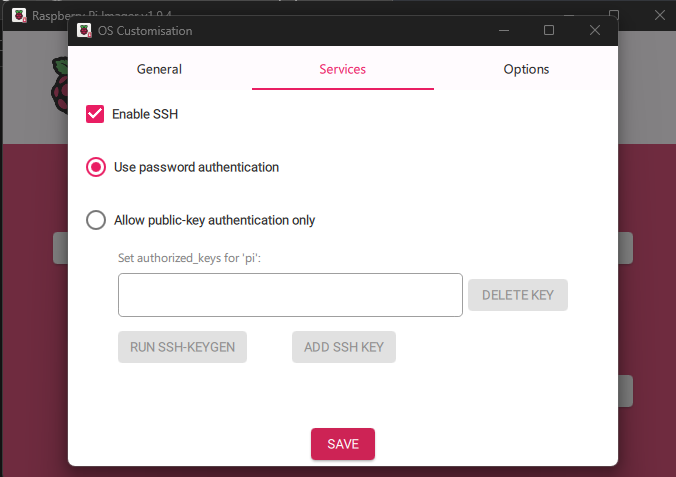Click the ADD SSH KEY button
This screenshot has width=676, height=477.
(344, 347)
